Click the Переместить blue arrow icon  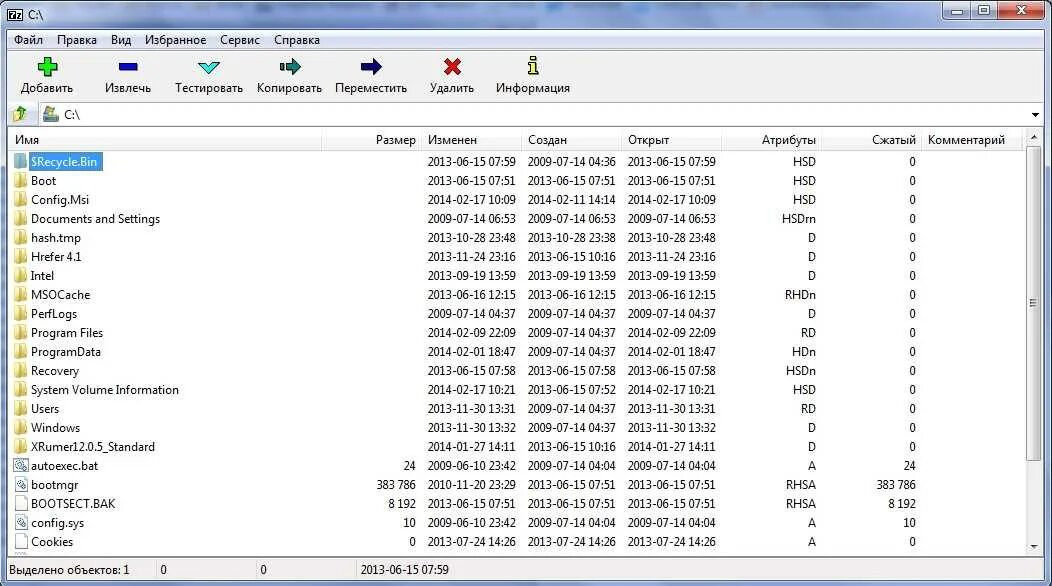(x=371, y=66)
